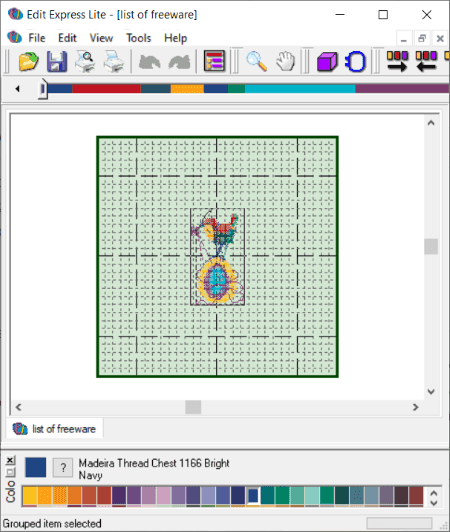This screenshot has width=450, height=532.
Task: Click the app icon in the menu bar
Action: (14, 37)
